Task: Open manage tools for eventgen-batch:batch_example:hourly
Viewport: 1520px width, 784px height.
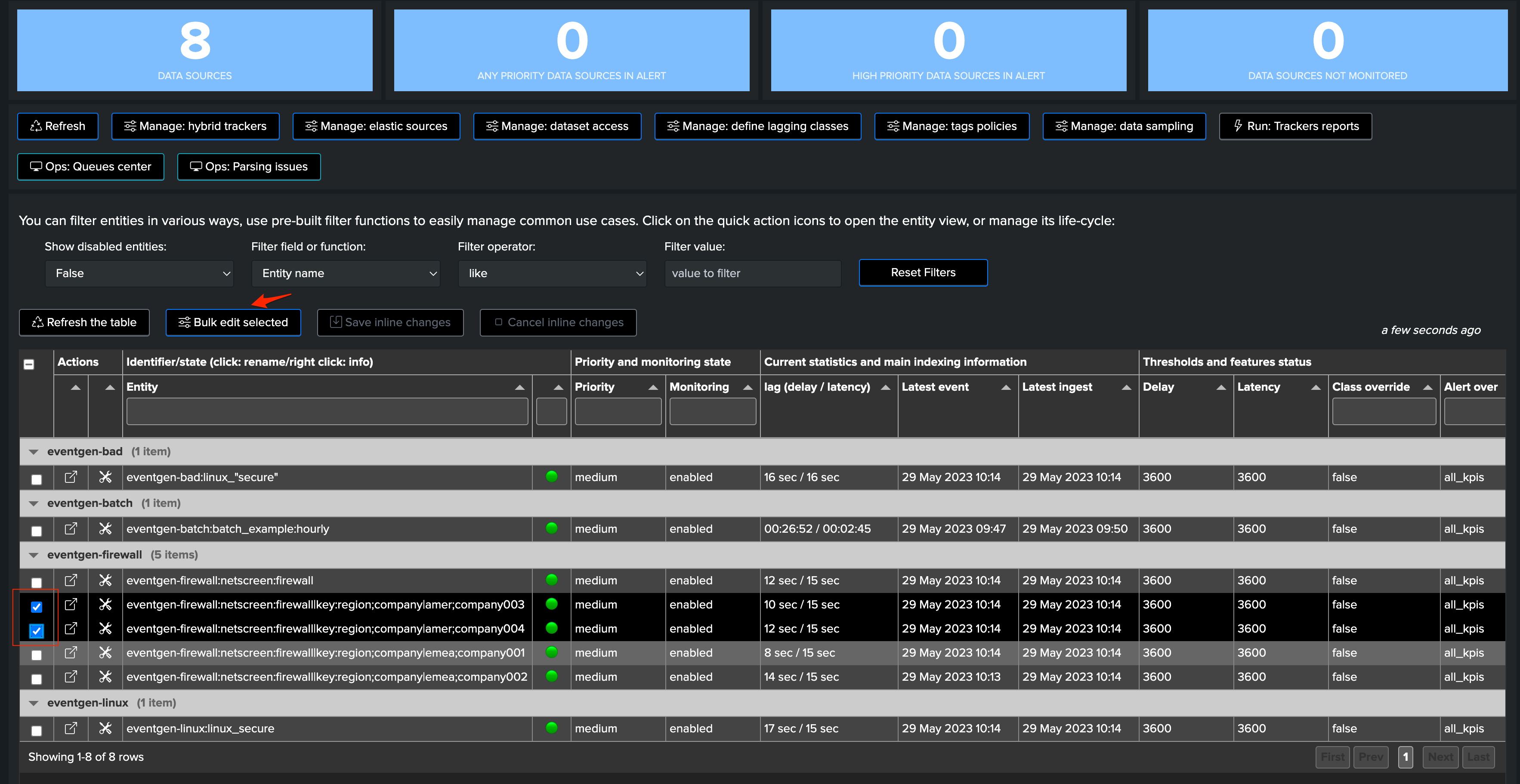Action: pyautogui.click(x=105, y=528)
